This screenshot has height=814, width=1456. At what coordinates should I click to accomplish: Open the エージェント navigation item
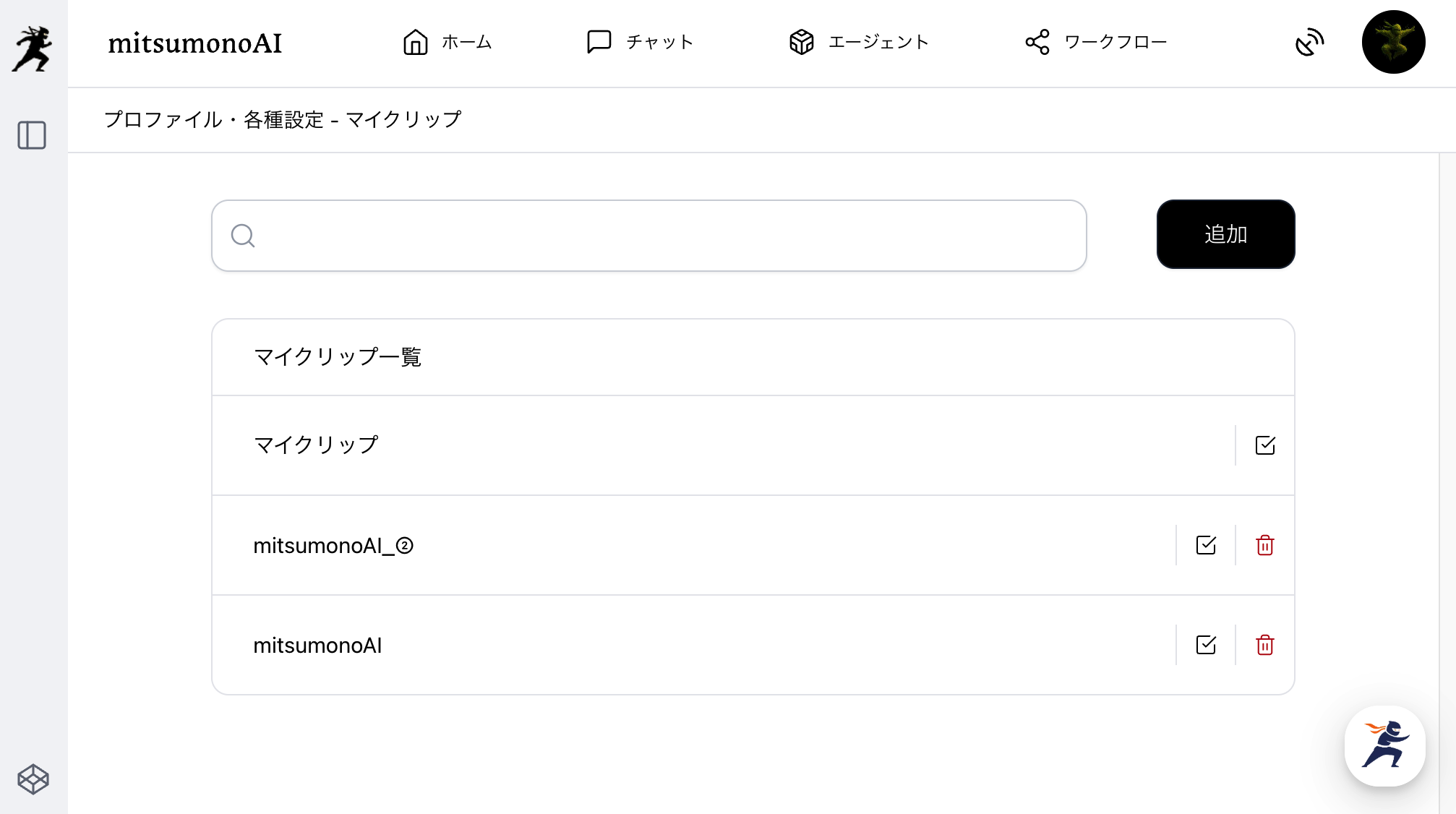click(x=859, y=42)
